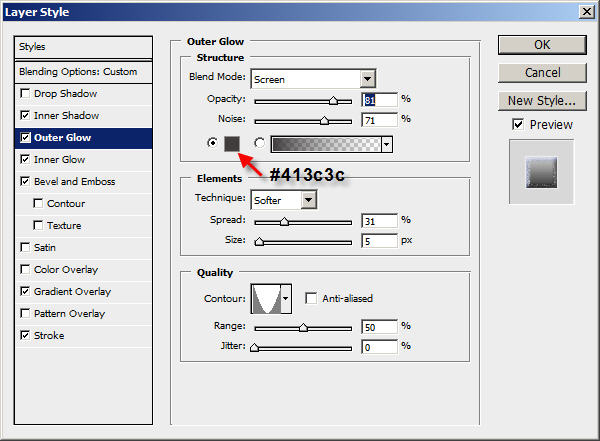This screenshot has width=600, height=441.
Task: Select the solid color glow radio button
Action: coord(212,143)
